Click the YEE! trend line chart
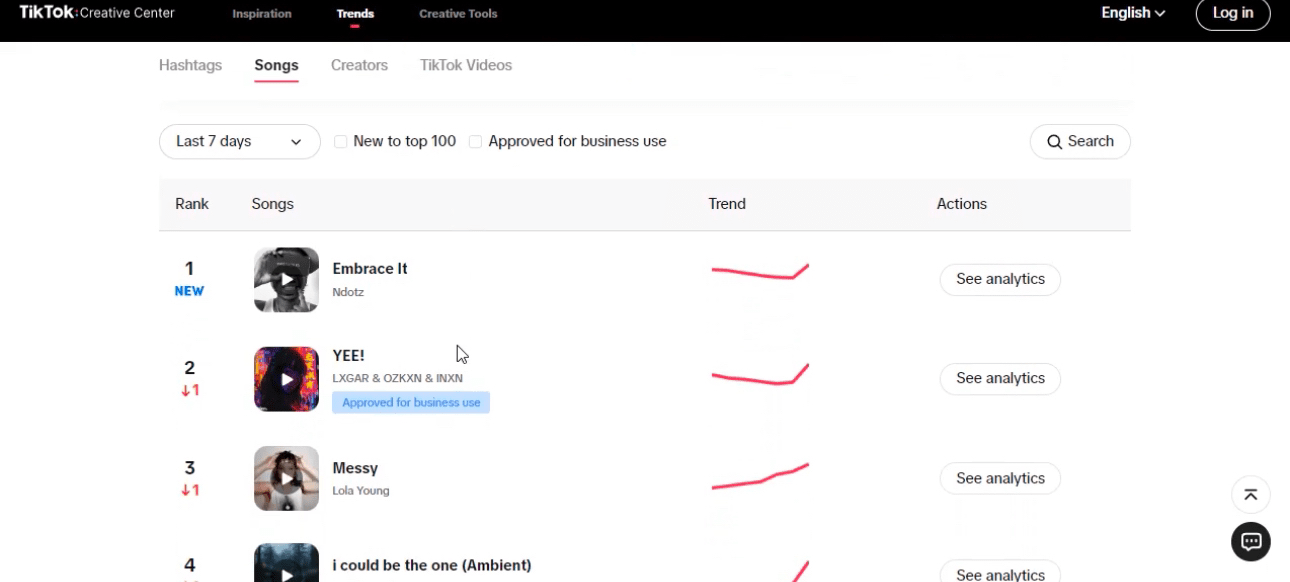 tap(760, 375)
